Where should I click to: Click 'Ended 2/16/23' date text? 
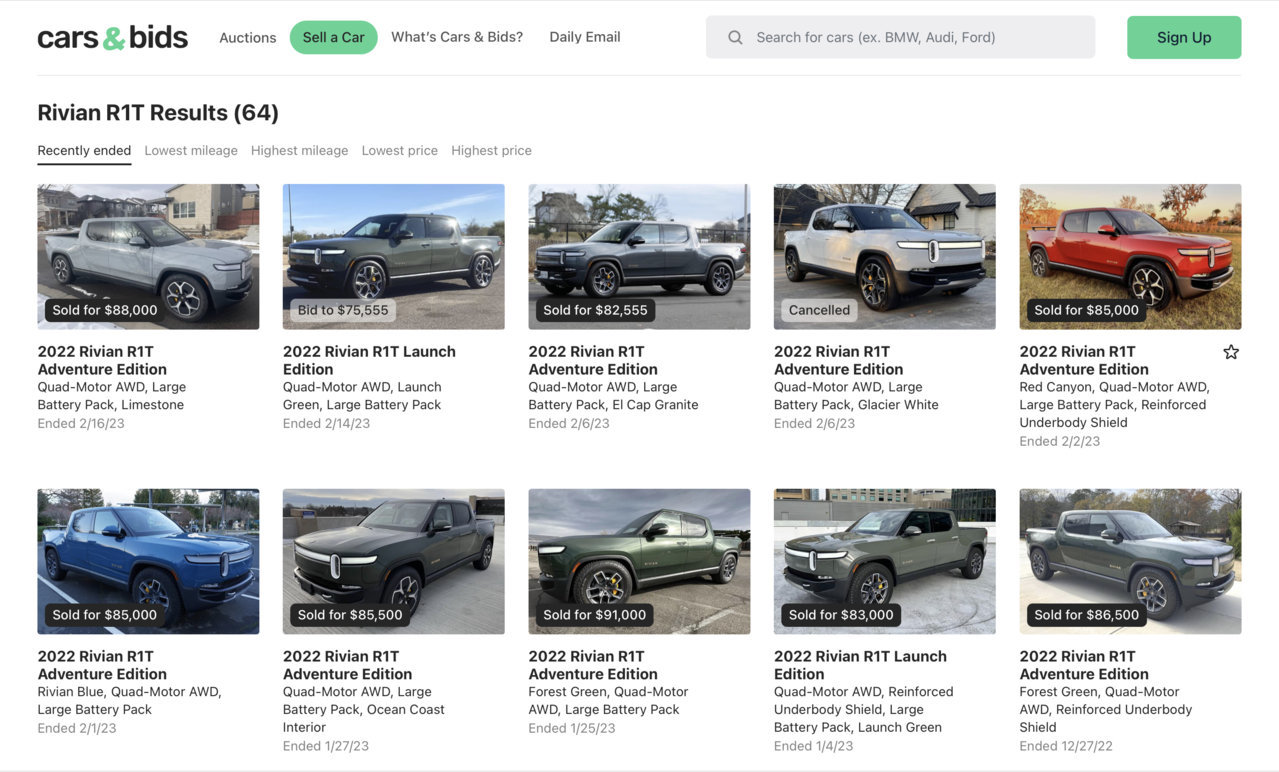click(81, 423)
